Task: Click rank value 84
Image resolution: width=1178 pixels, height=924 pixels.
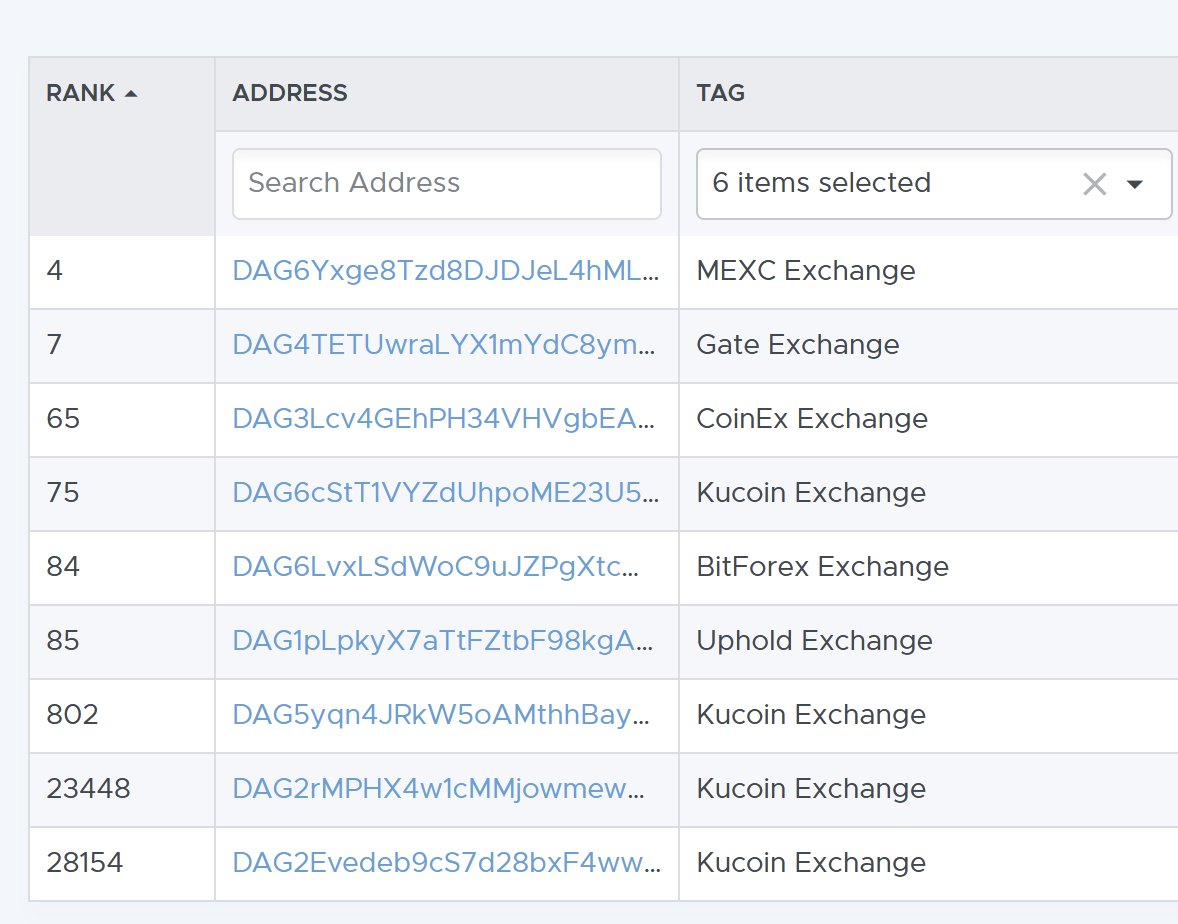Action: 63,567
